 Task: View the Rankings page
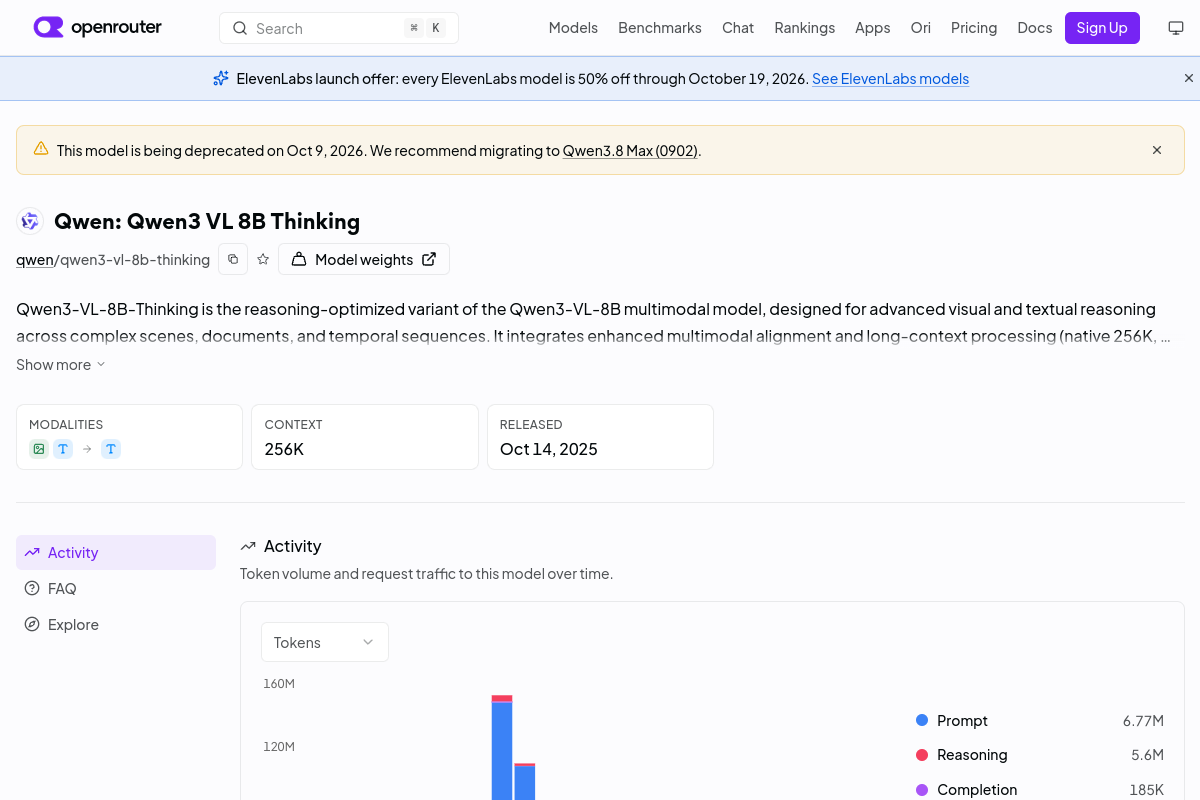click(x=805, y=28)
